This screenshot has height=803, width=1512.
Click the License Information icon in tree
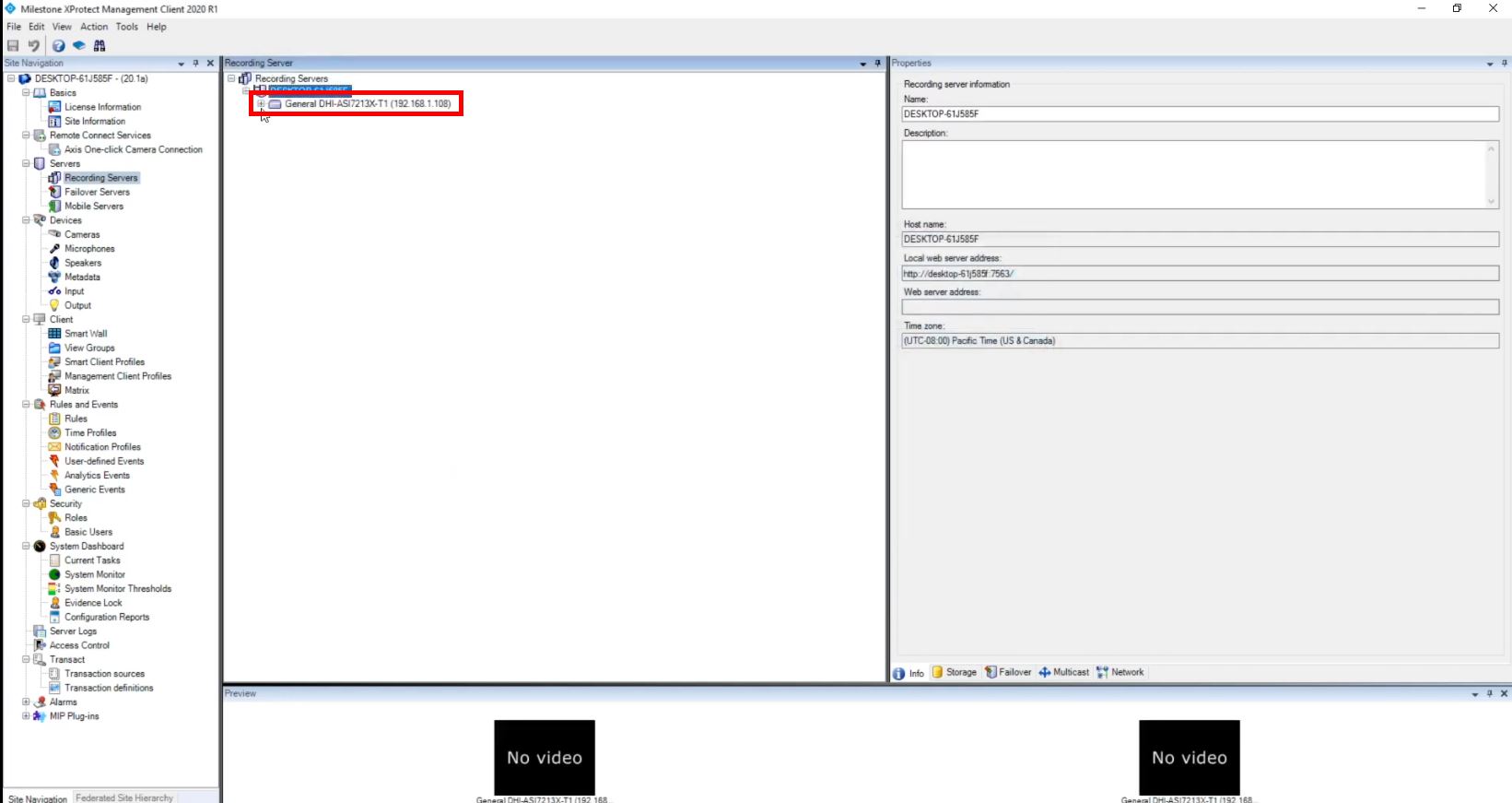tap(54, 107)
